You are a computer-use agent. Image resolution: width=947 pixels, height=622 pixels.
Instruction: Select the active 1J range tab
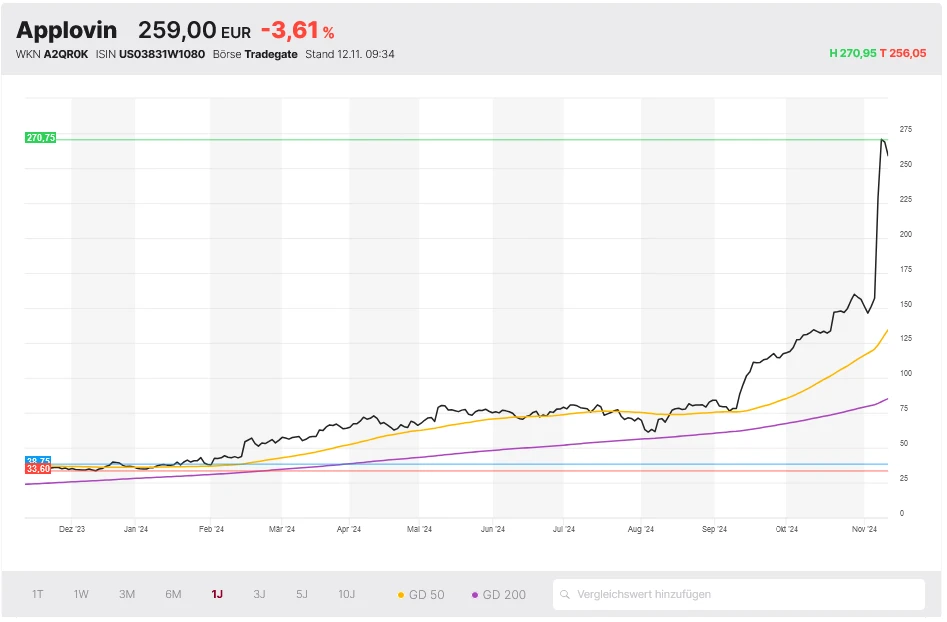coord(217,594)
